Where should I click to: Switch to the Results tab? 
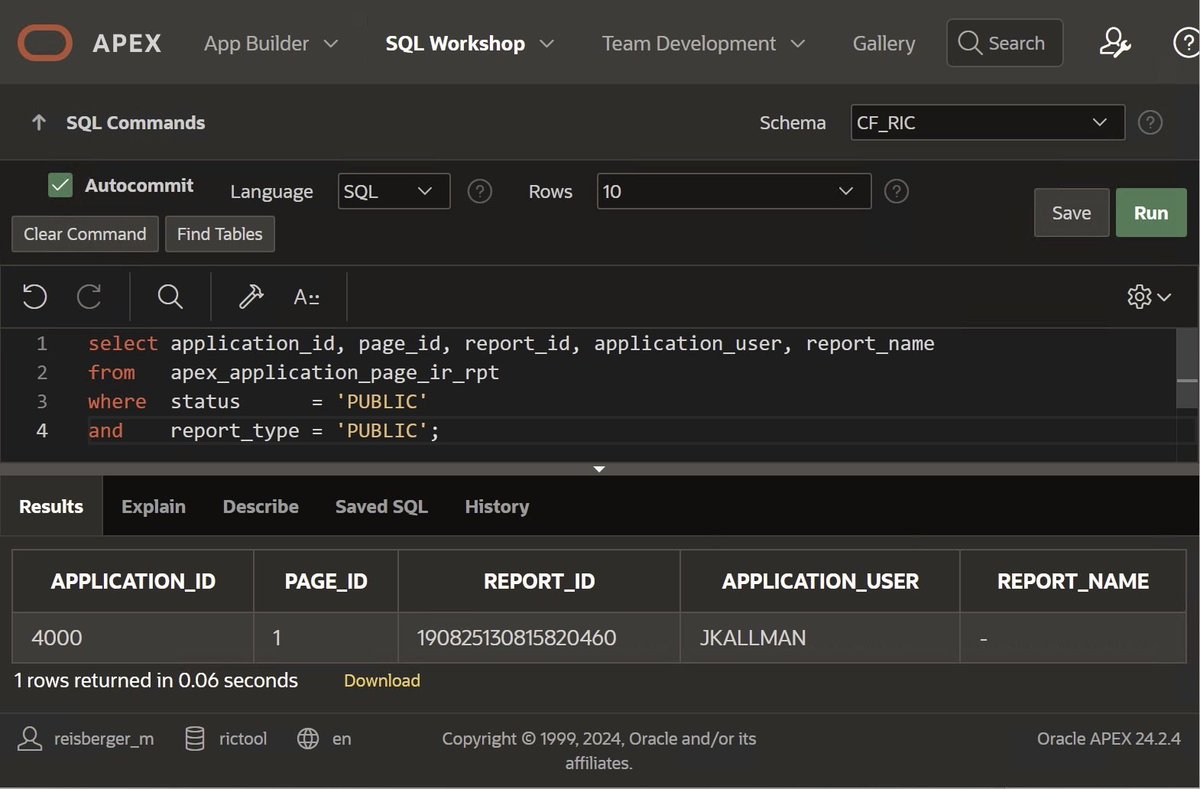51,506
